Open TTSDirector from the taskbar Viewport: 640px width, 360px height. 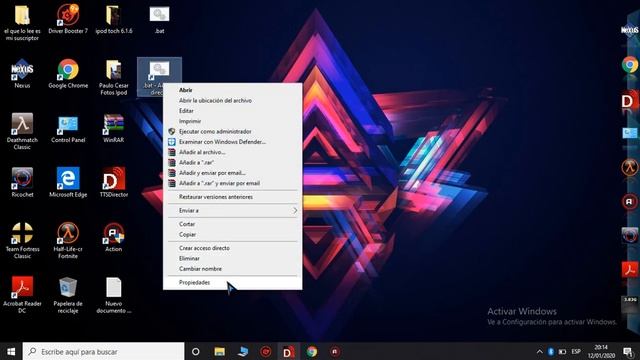click(289, 351)
